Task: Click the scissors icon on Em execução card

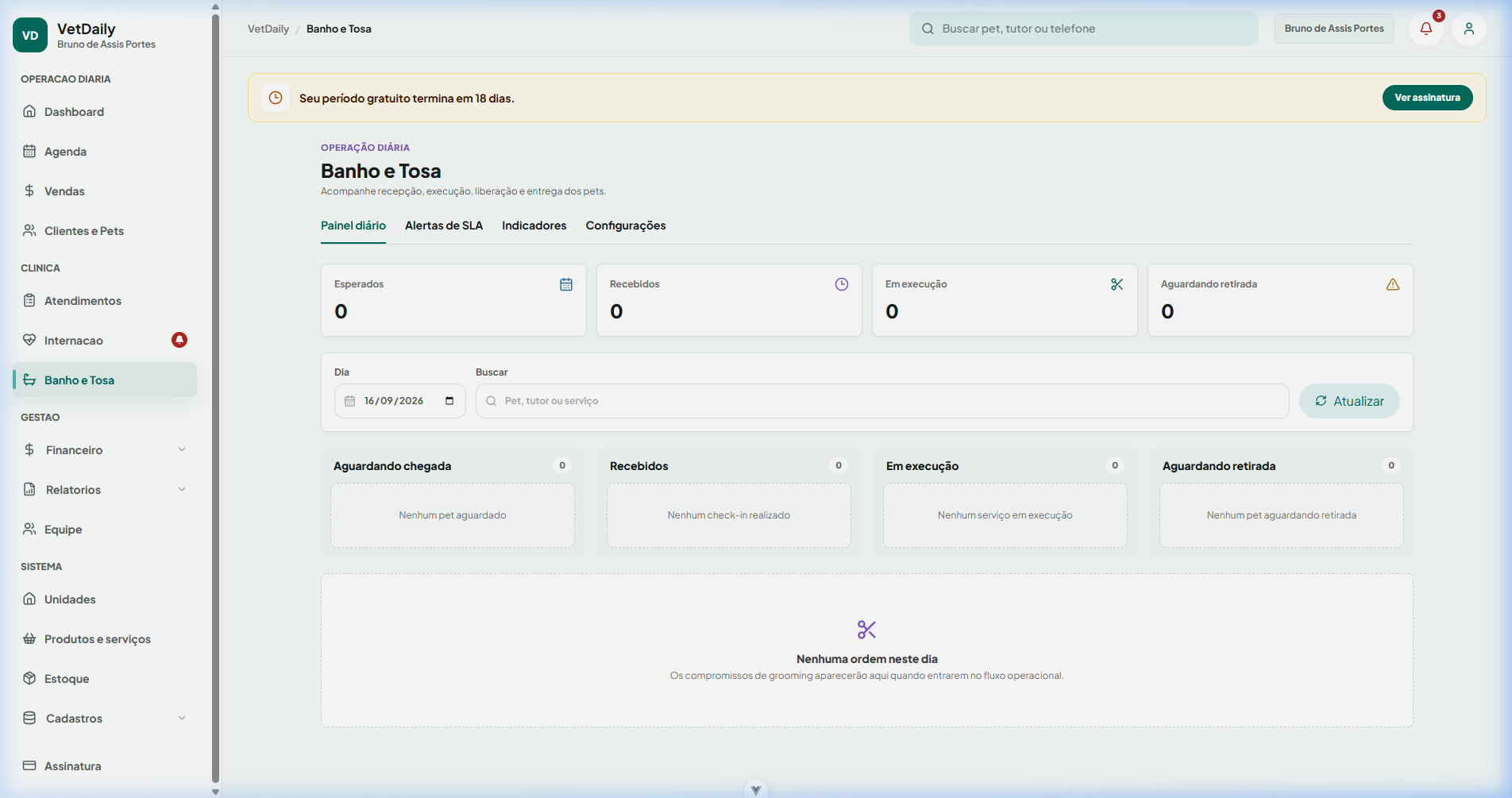Action: click(1117, 284)
